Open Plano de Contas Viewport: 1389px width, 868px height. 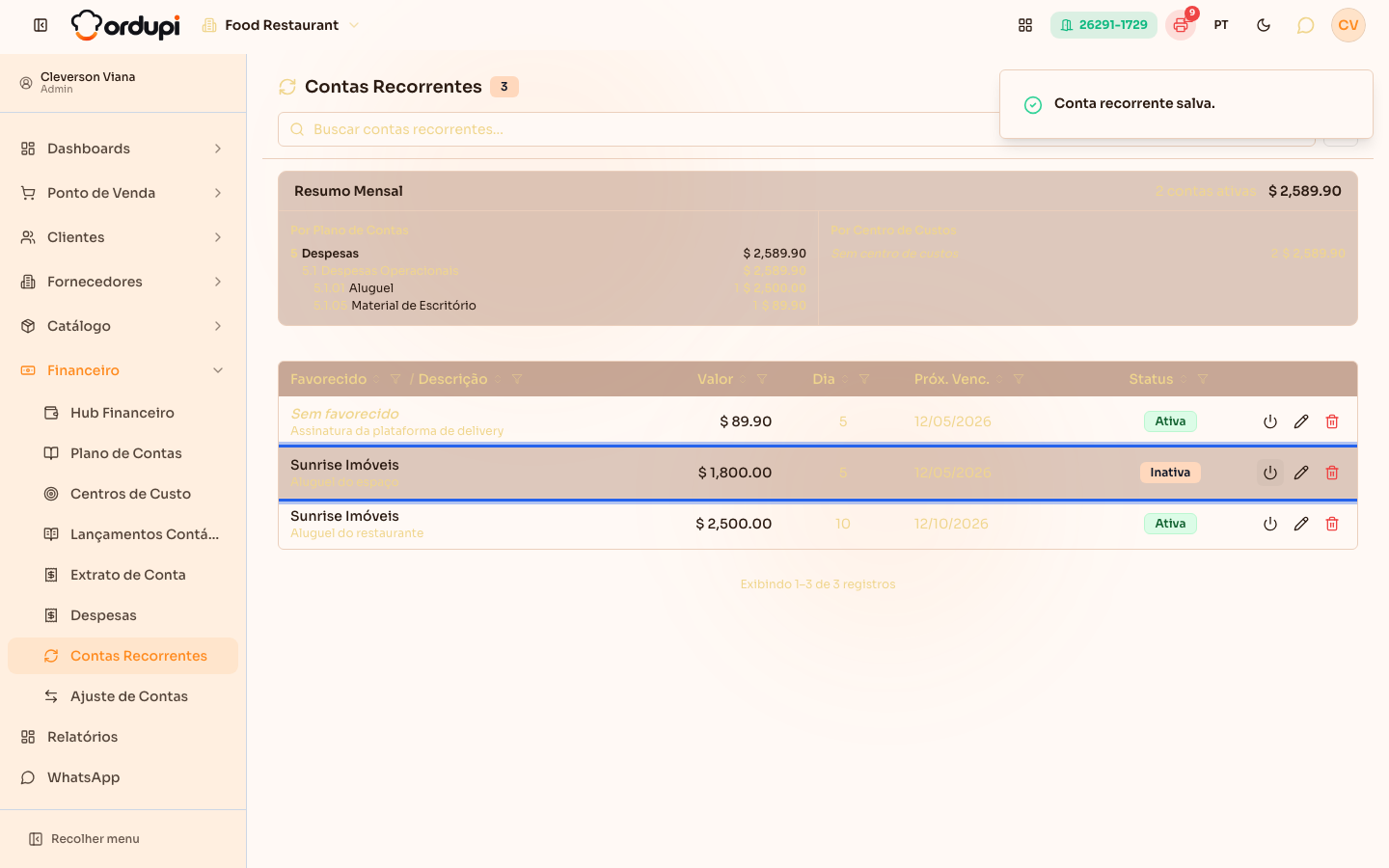point(123,453)
